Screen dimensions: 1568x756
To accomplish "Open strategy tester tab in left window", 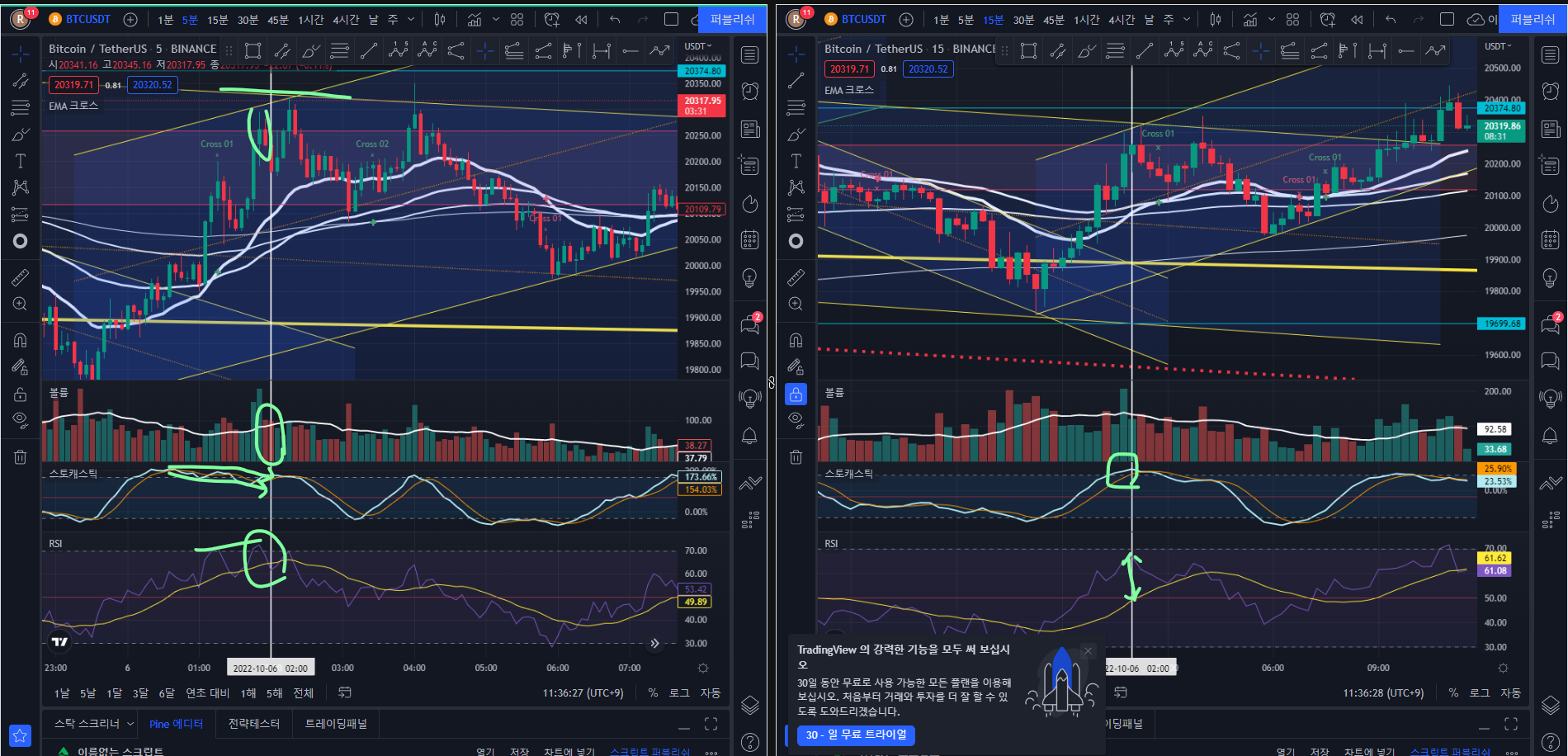I will click(x=254, y=724).
